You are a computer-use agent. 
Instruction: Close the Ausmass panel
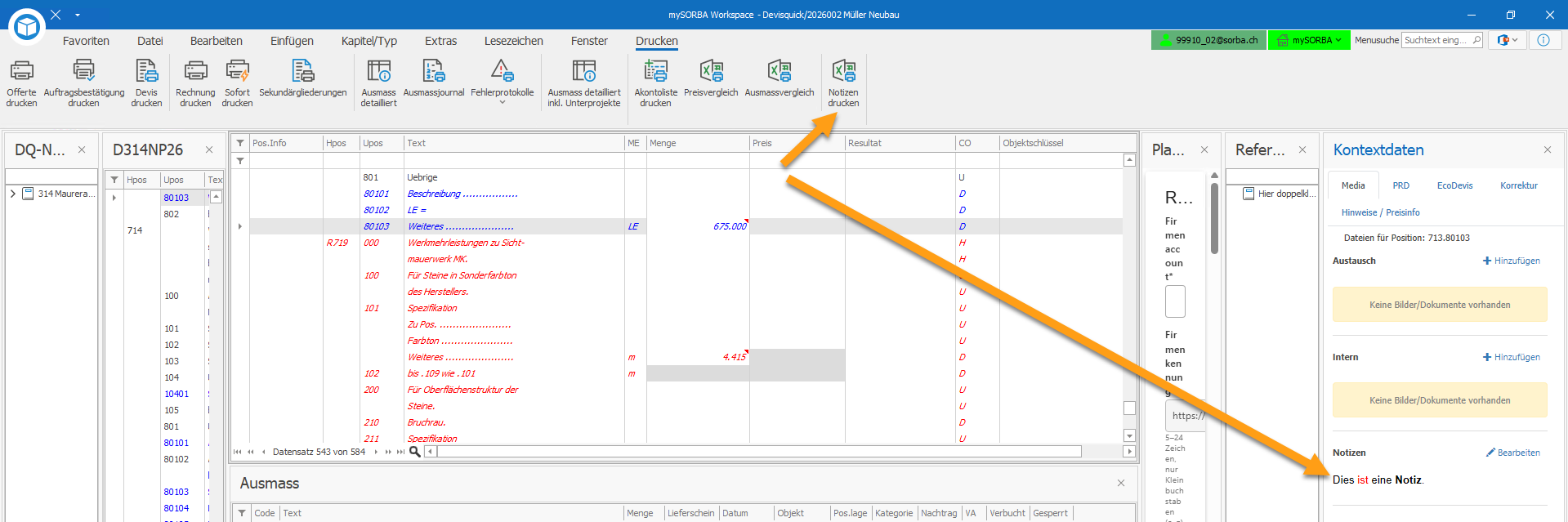1121,483
